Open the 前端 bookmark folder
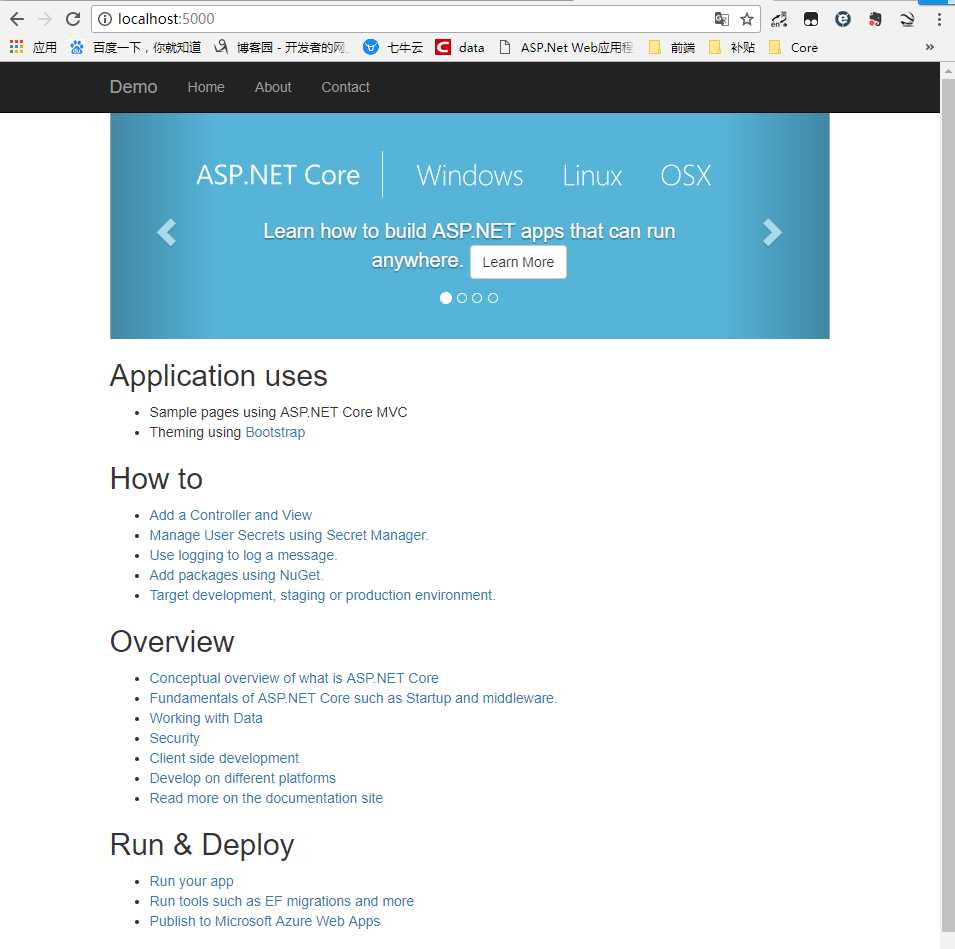The width and height of the screenshot is (955, 949). (x=672, y=47)
